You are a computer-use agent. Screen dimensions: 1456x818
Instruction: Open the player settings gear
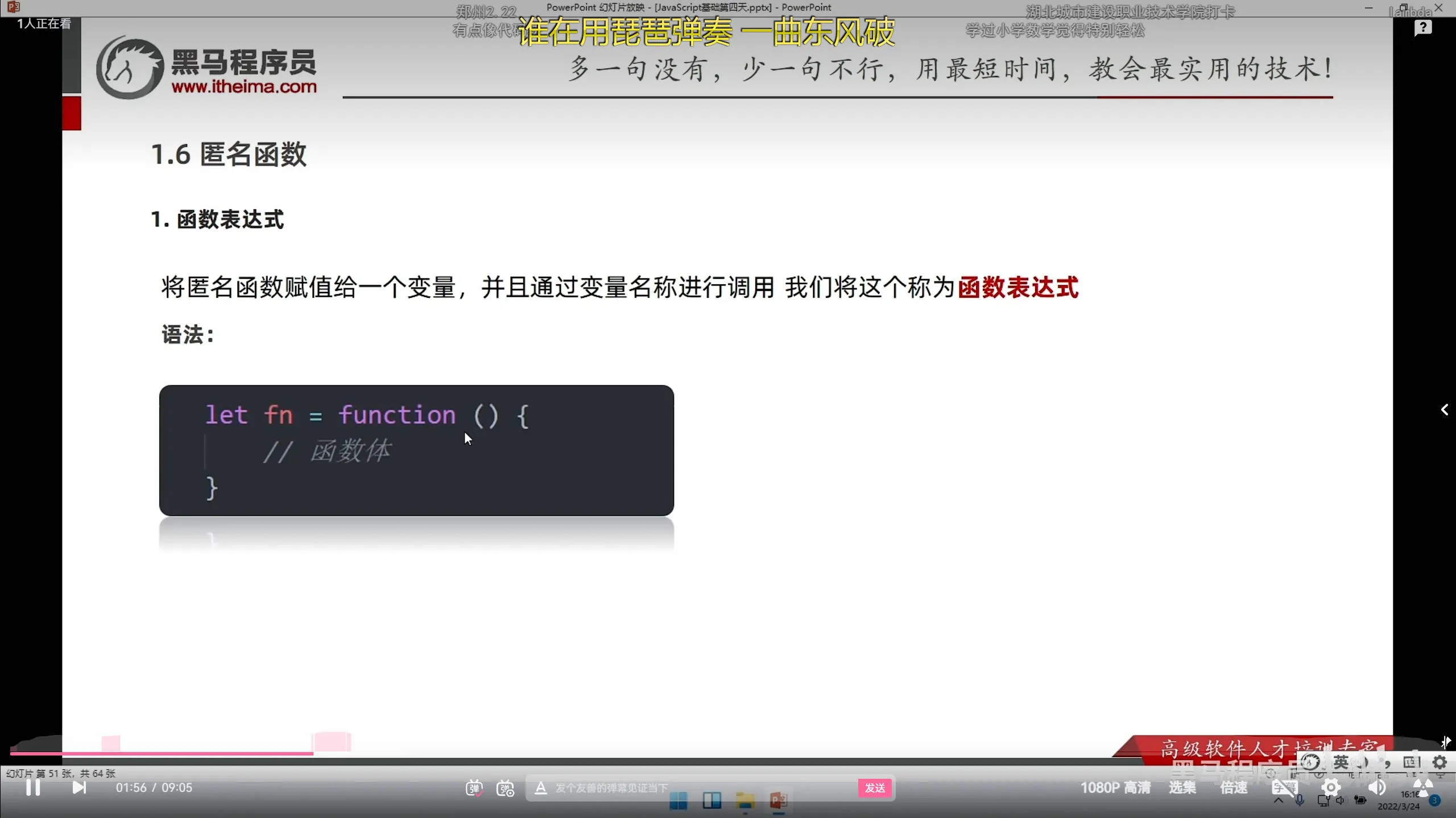pyautogui.click(x=1331, y=787)
